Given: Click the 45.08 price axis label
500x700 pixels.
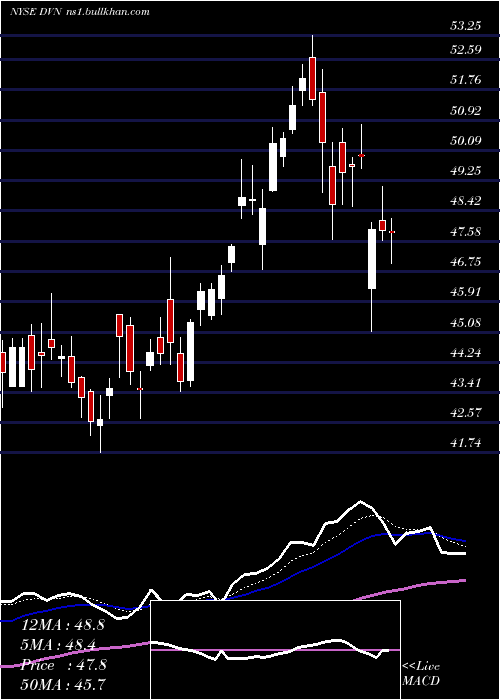Looking at the screenshot, I should [465, 322].
